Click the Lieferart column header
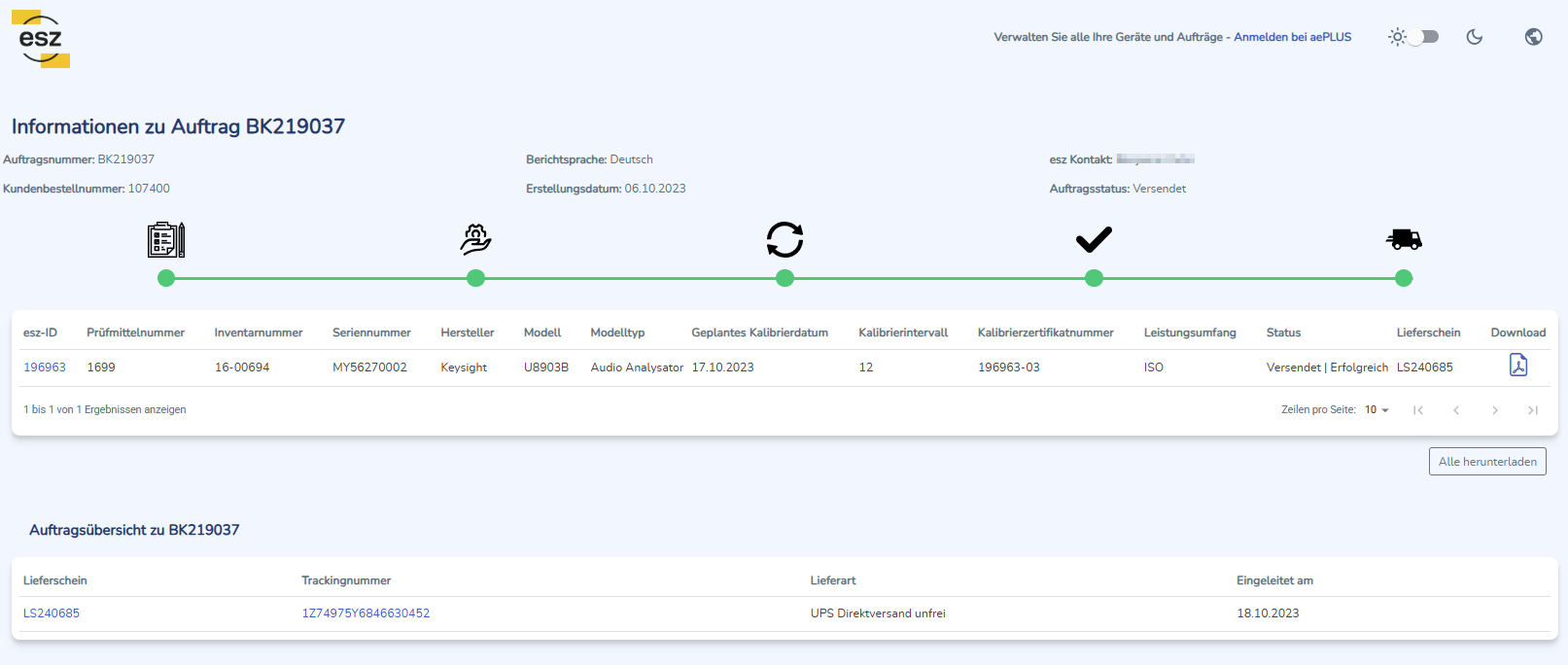 coord(833,580)
